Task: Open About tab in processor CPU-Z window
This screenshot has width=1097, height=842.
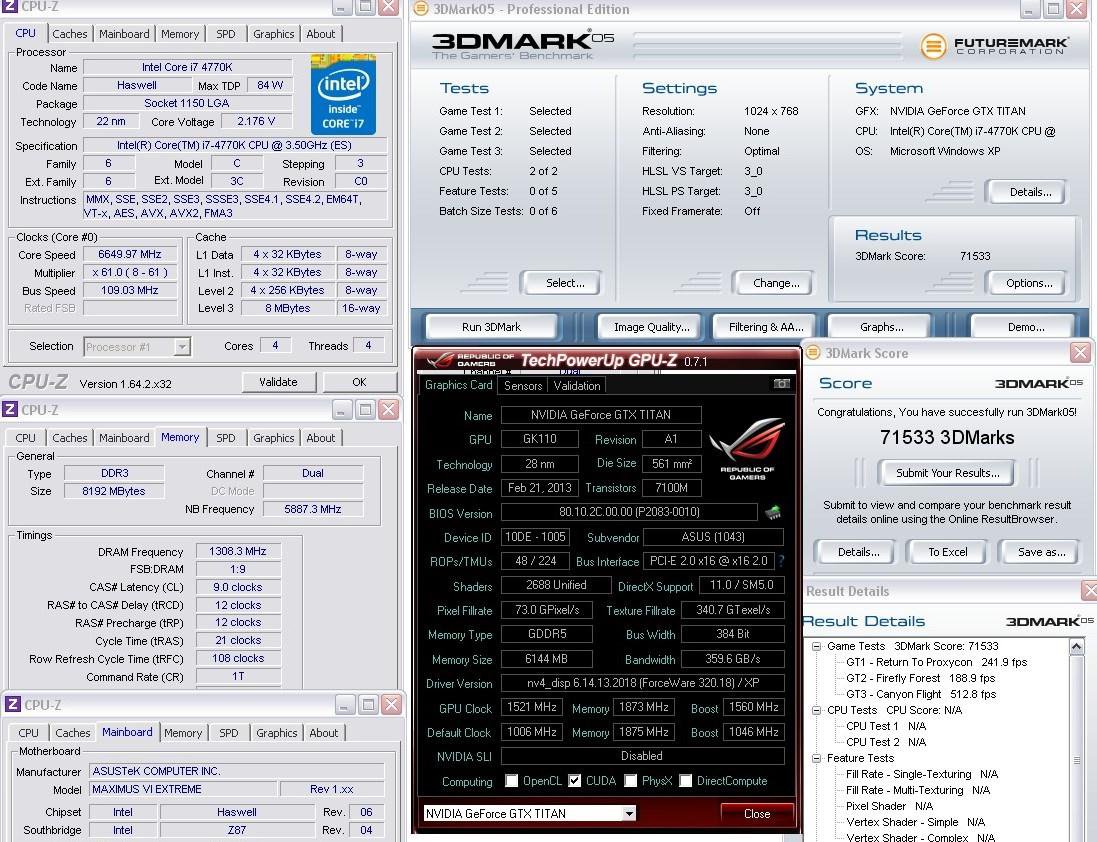Action: [x=320, y=34]
